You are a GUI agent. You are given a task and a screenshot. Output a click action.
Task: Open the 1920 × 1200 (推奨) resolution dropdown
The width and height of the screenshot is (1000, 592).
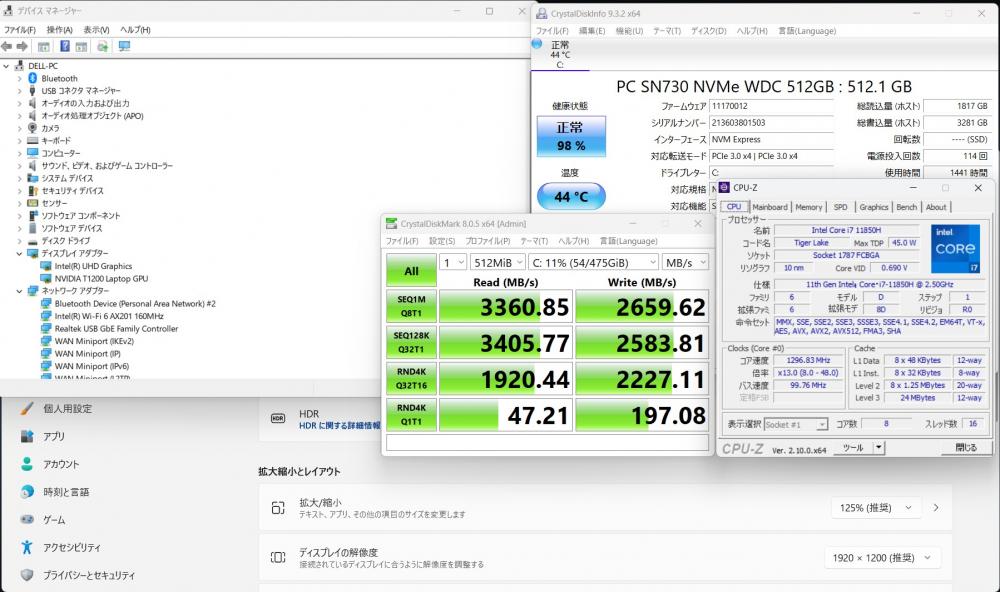pyautogui.click(x=882, y=558)
